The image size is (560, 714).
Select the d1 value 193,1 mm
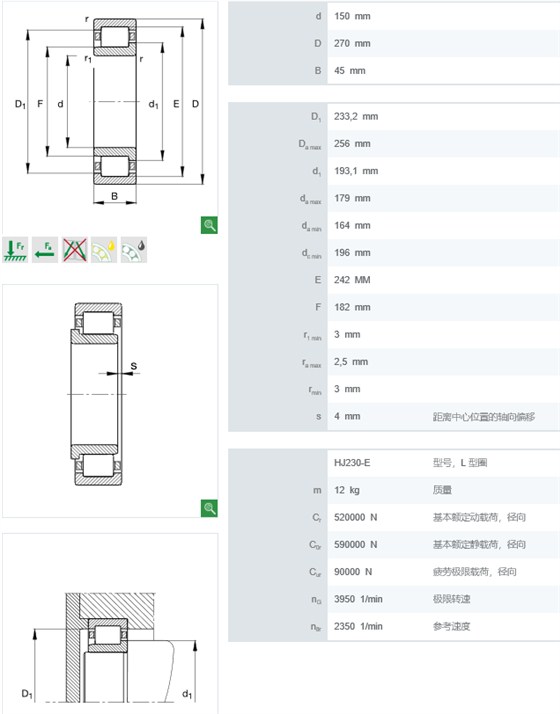click(x=356, y=171)
